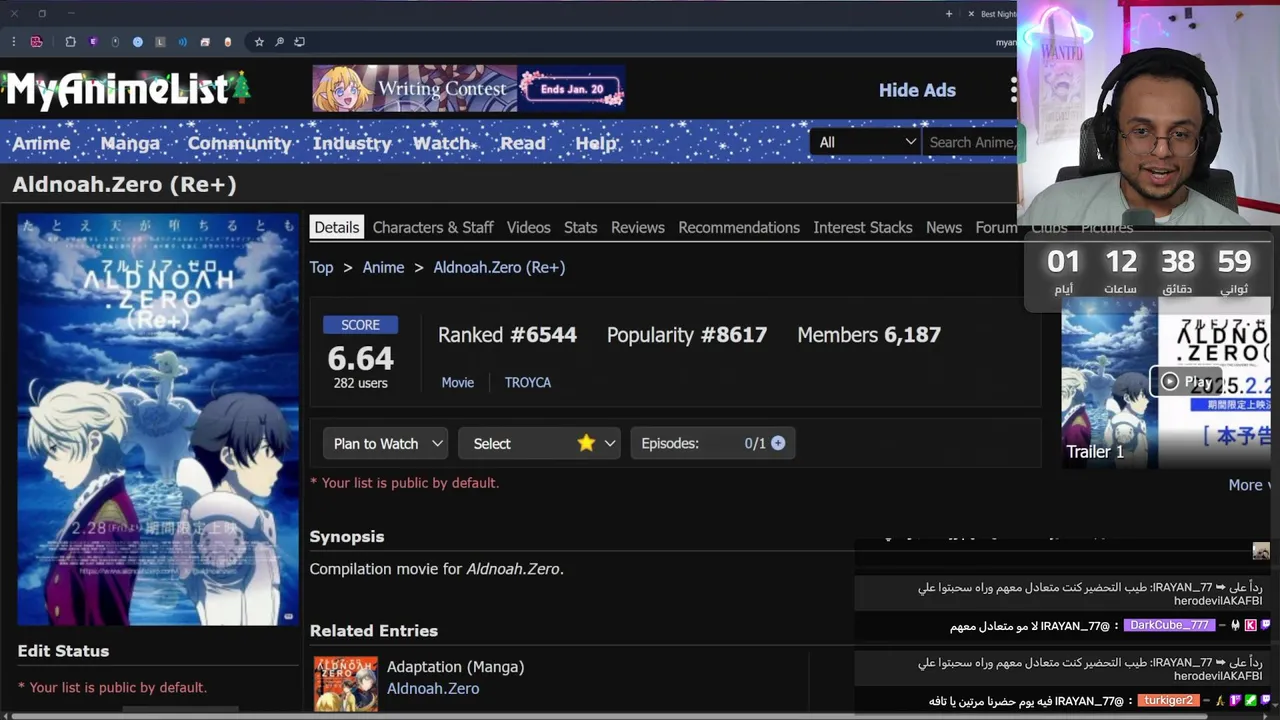Switch to the Forum tab

996,227
